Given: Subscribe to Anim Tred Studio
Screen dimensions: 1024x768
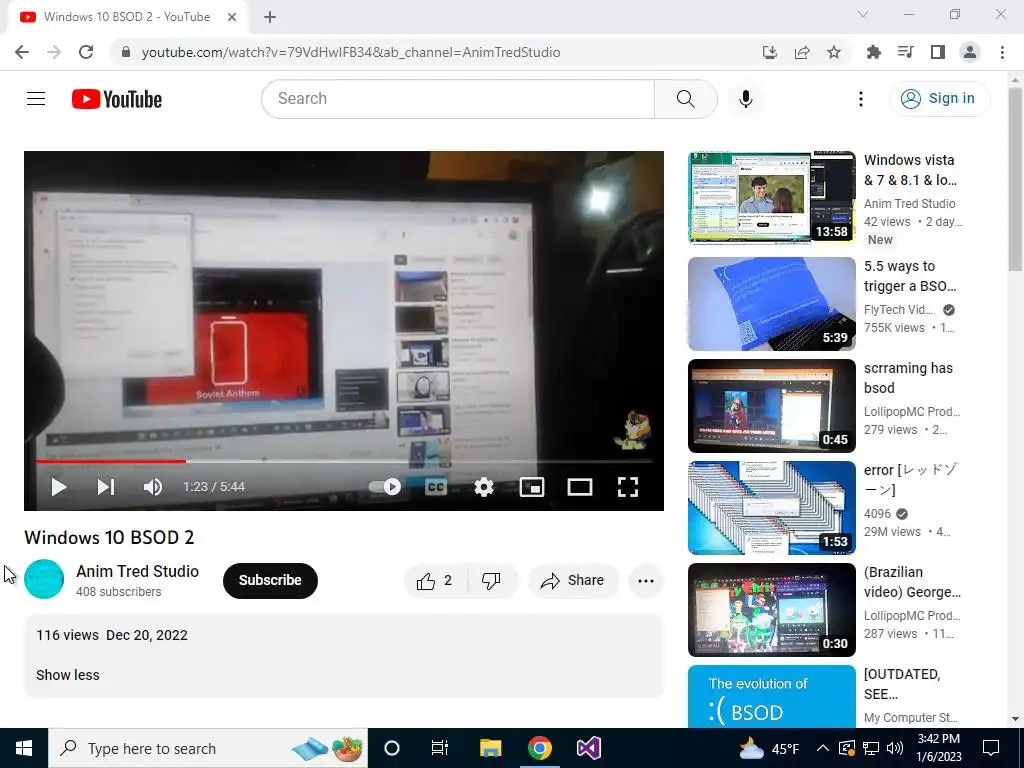Looking at the screenshot, I should click(x=270, y=581).
